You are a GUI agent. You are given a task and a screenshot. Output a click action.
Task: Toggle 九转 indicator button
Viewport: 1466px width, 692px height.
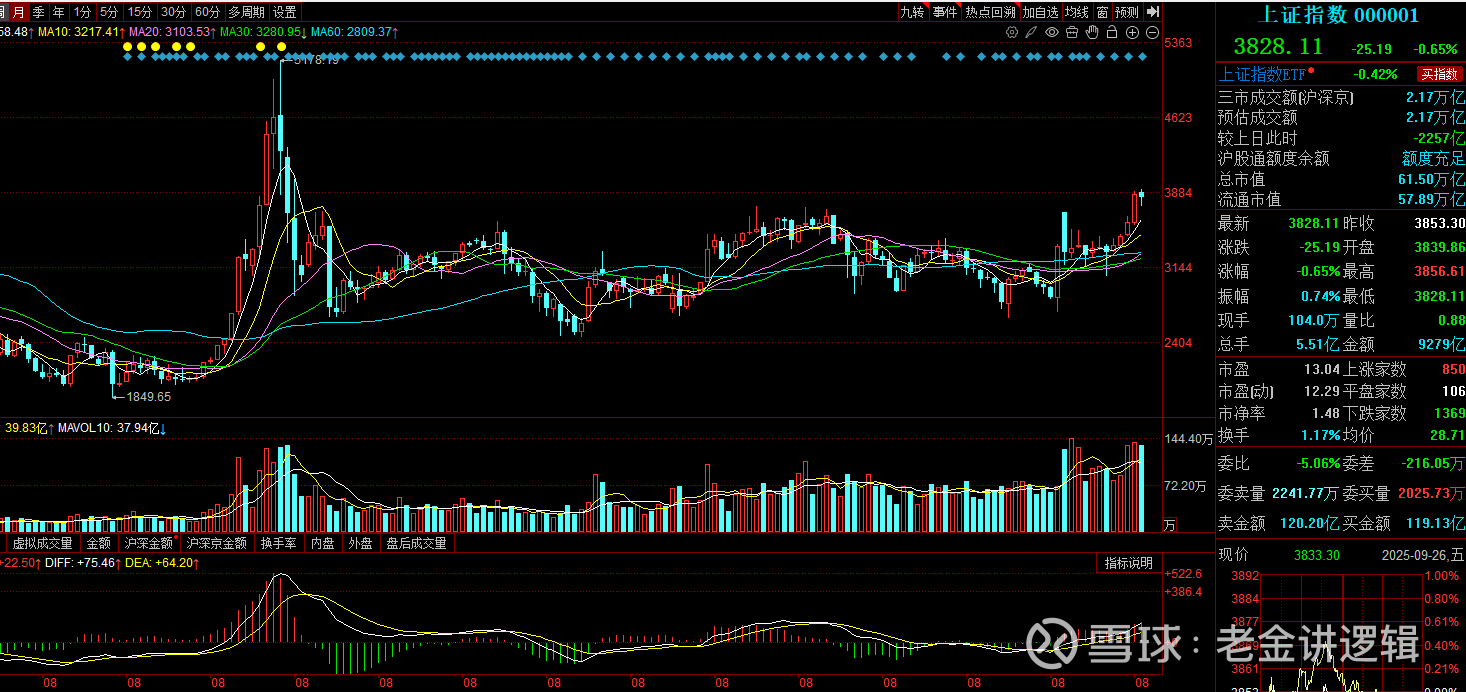tap(913, 12)
